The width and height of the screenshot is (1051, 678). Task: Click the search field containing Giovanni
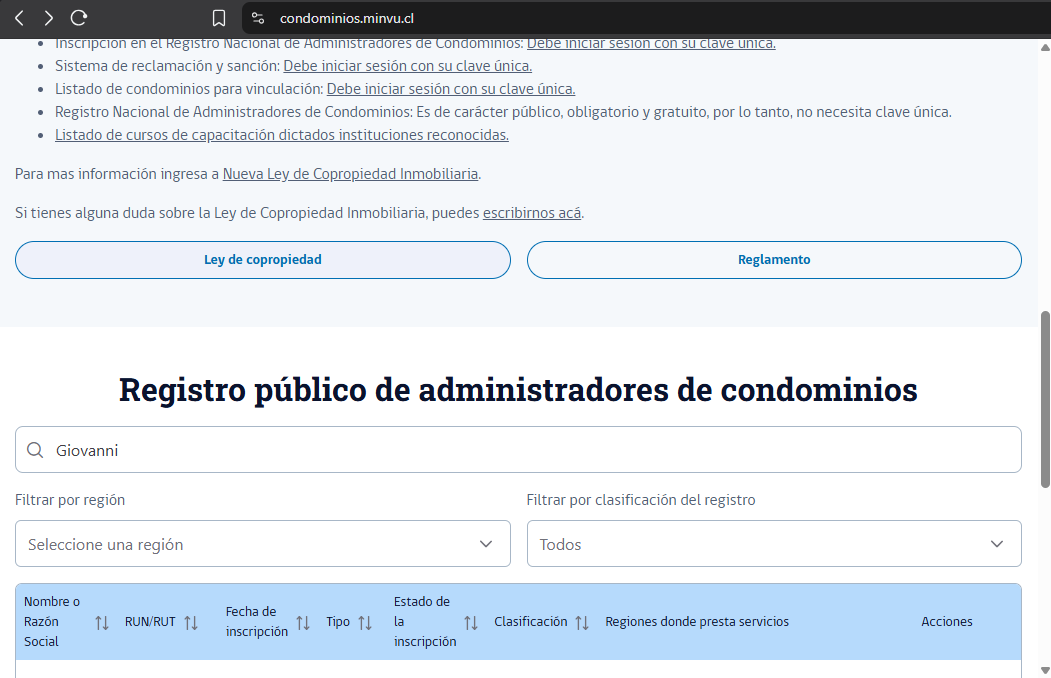(518, 450)
